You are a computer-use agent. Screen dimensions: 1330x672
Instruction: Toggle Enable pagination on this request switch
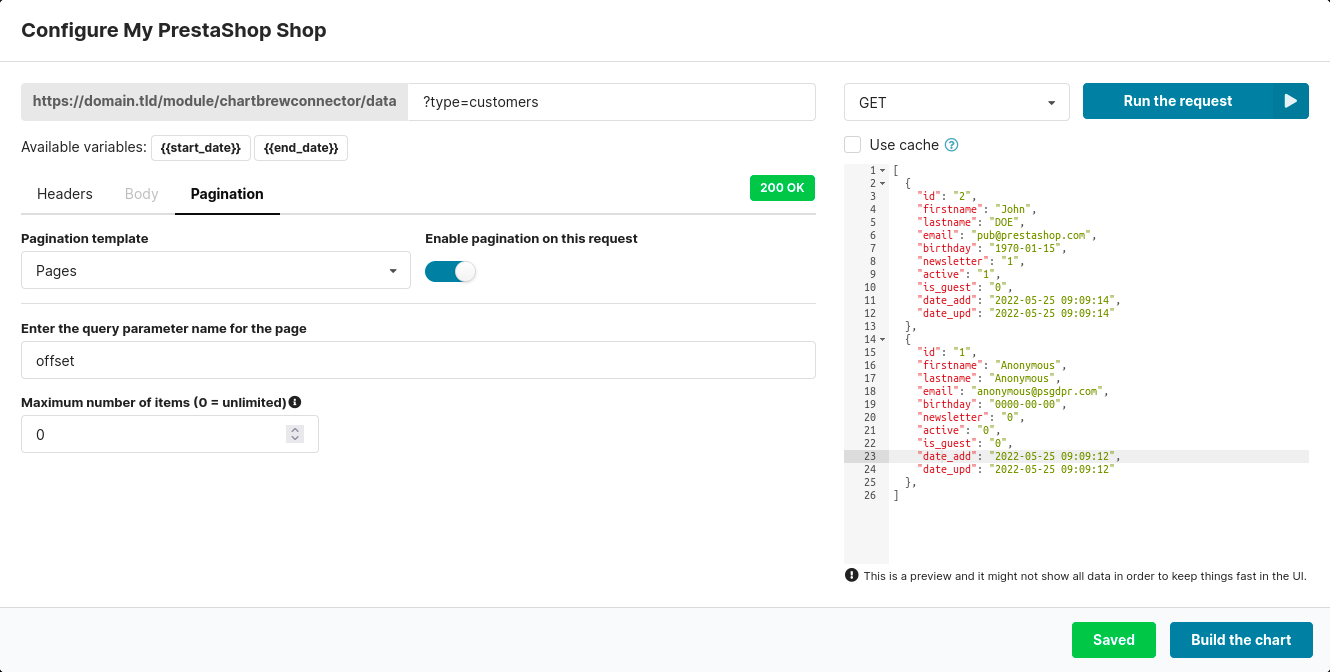click(x=450, y=271)
